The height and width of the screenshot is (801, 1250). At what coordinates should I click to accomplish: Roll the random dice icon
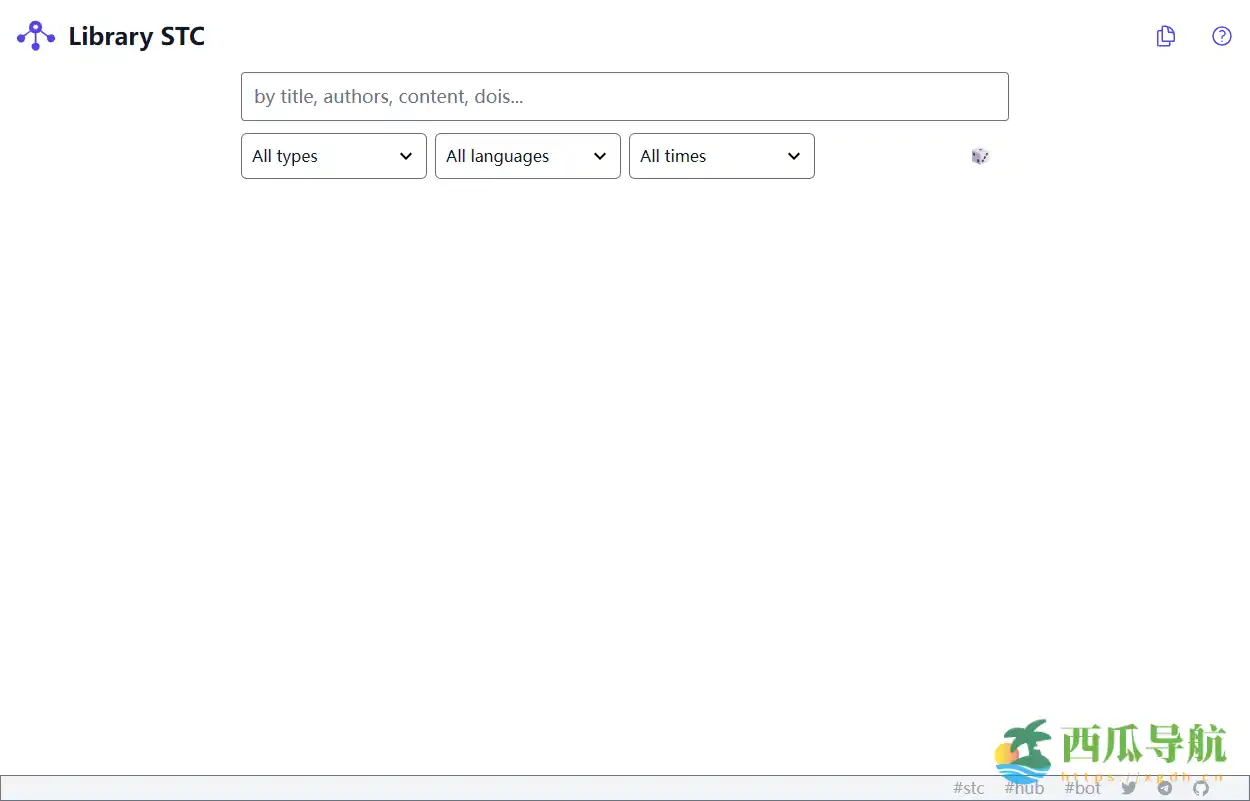coord(980,156)
